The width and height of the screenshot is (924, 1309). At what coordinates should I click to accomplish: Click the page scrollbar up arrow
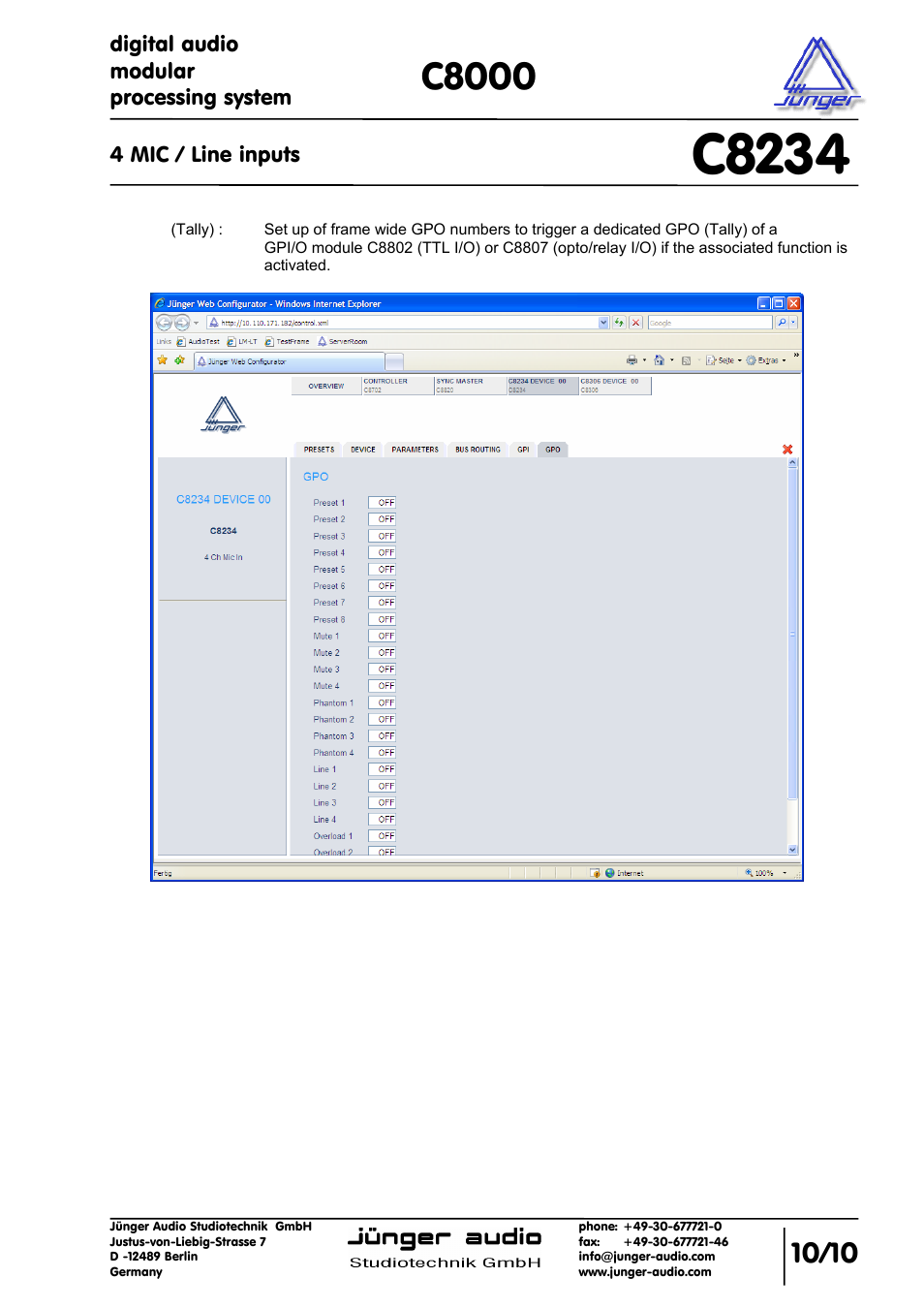[792, 463]
